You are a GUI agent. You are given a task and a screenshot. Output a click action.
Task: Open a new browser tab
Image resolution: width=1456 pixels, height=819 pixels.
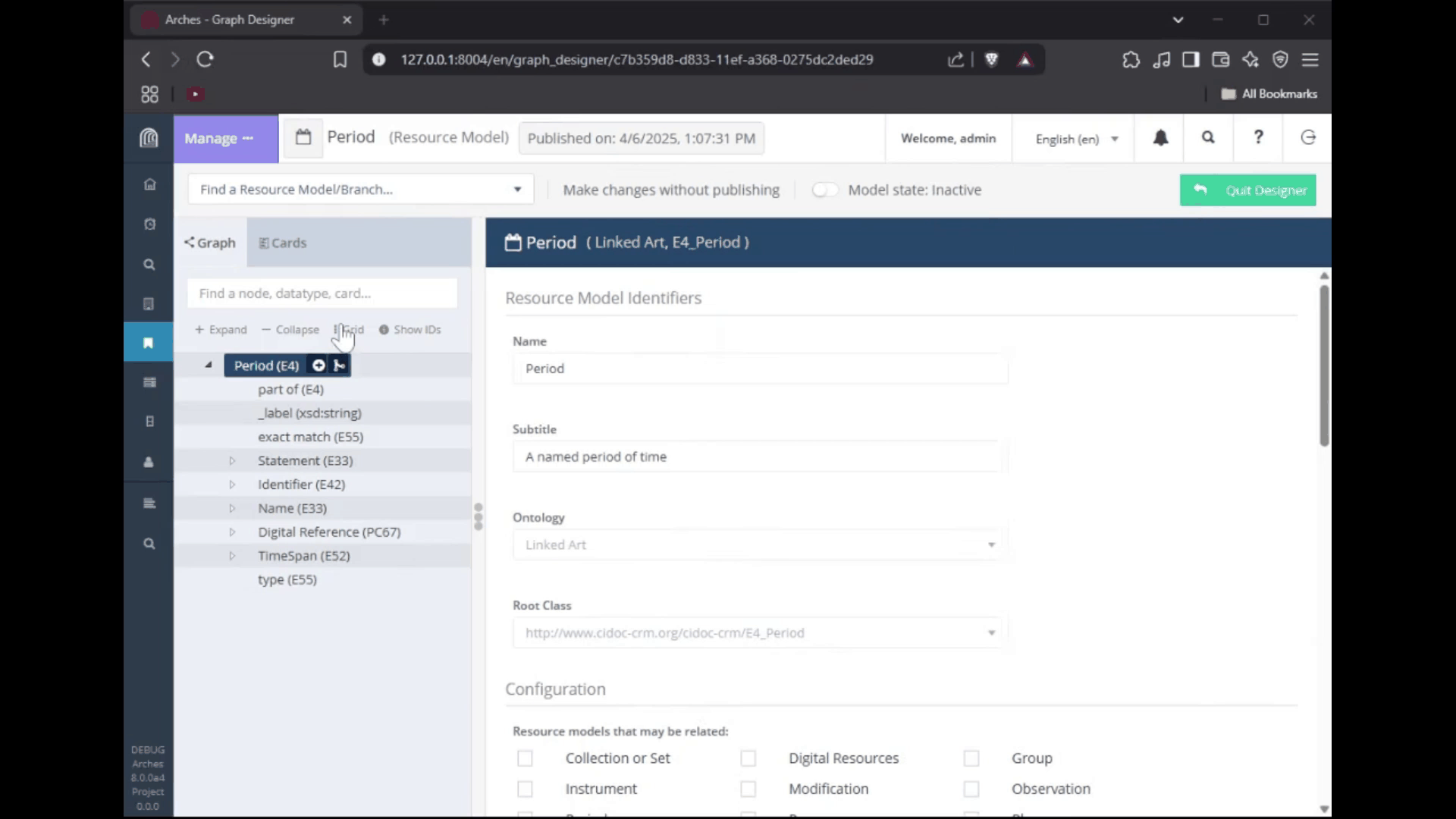click(384, 20)
